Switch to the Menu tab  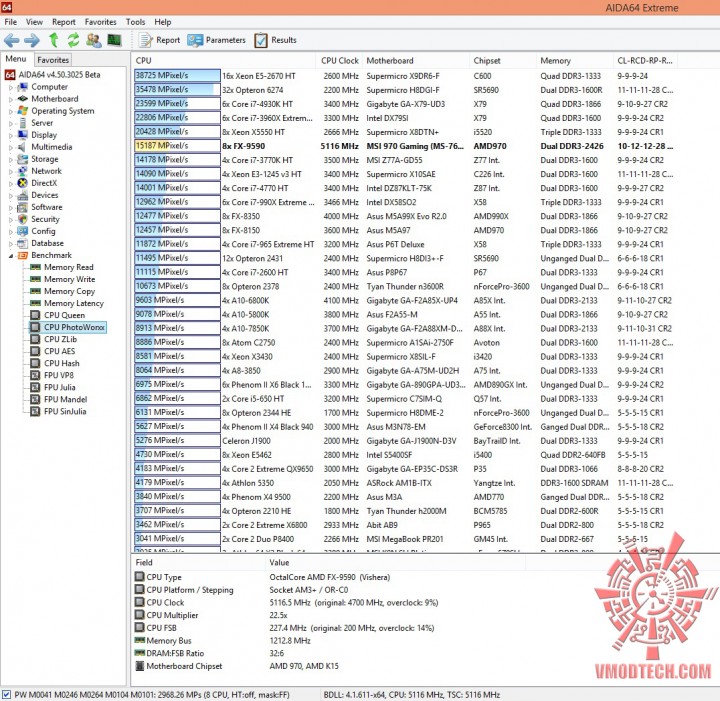pos(16,59)
